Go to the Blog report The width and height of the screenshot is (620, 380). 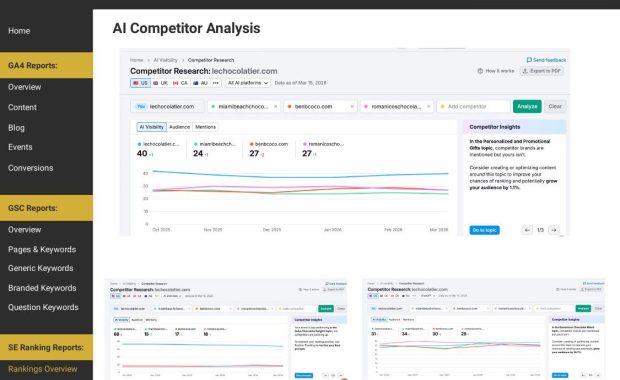point(16,128)
